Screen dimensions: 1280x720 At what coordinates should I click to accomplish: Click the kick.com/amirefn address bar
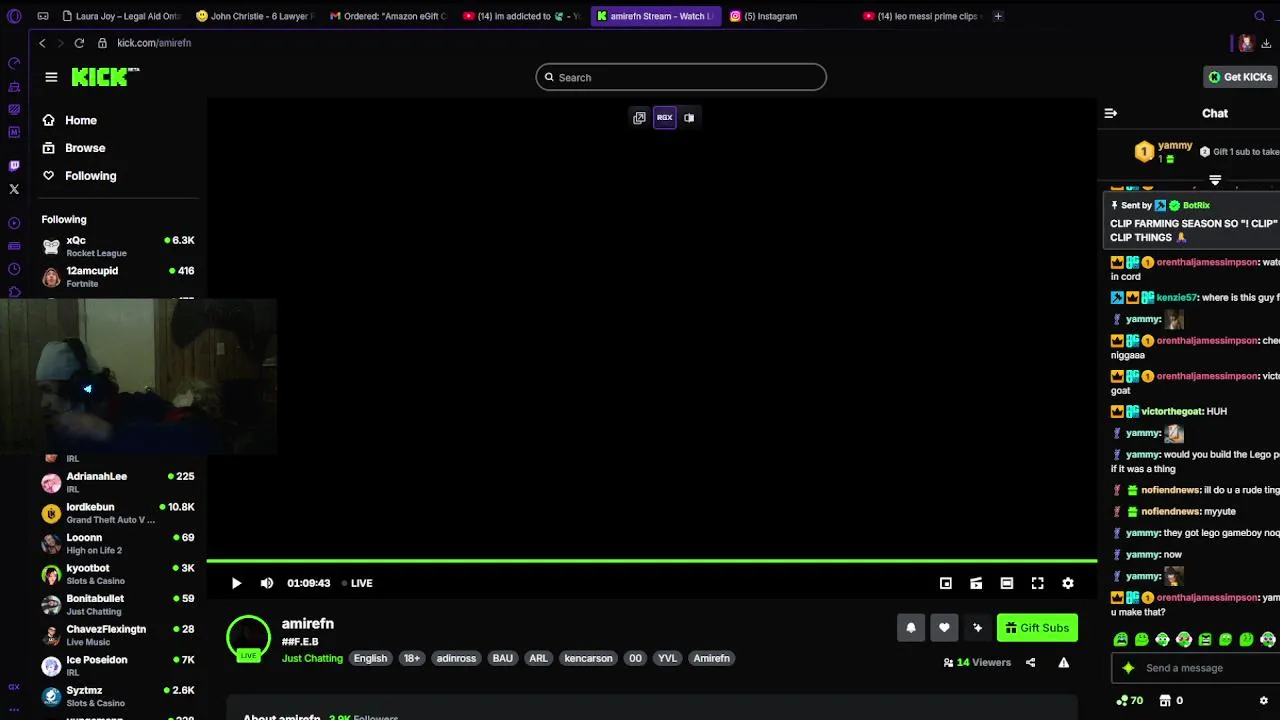pos(154,43)
